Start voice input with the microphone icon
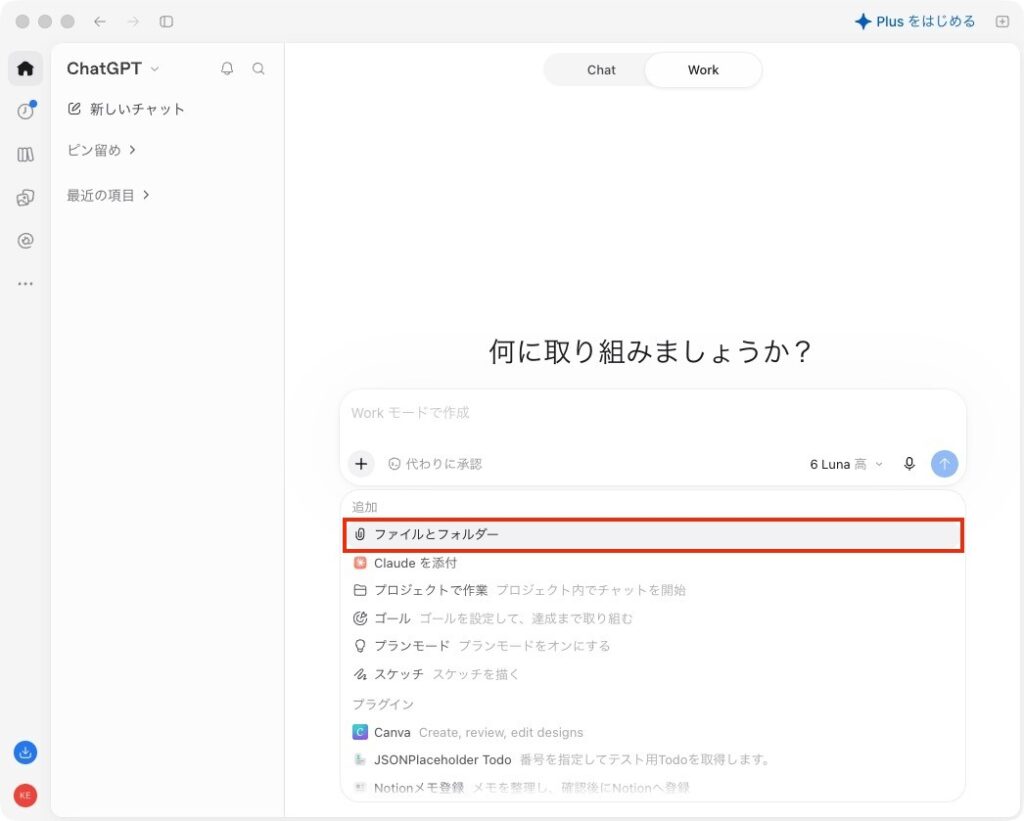The width and height of the screenshot is (1024, 821). pyautogui.click(x=909, y=464)
